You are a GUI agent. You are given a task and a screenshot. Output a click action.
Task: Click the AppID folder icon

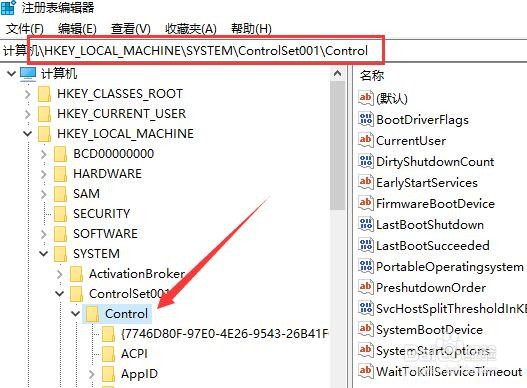(x=109, y=374)
